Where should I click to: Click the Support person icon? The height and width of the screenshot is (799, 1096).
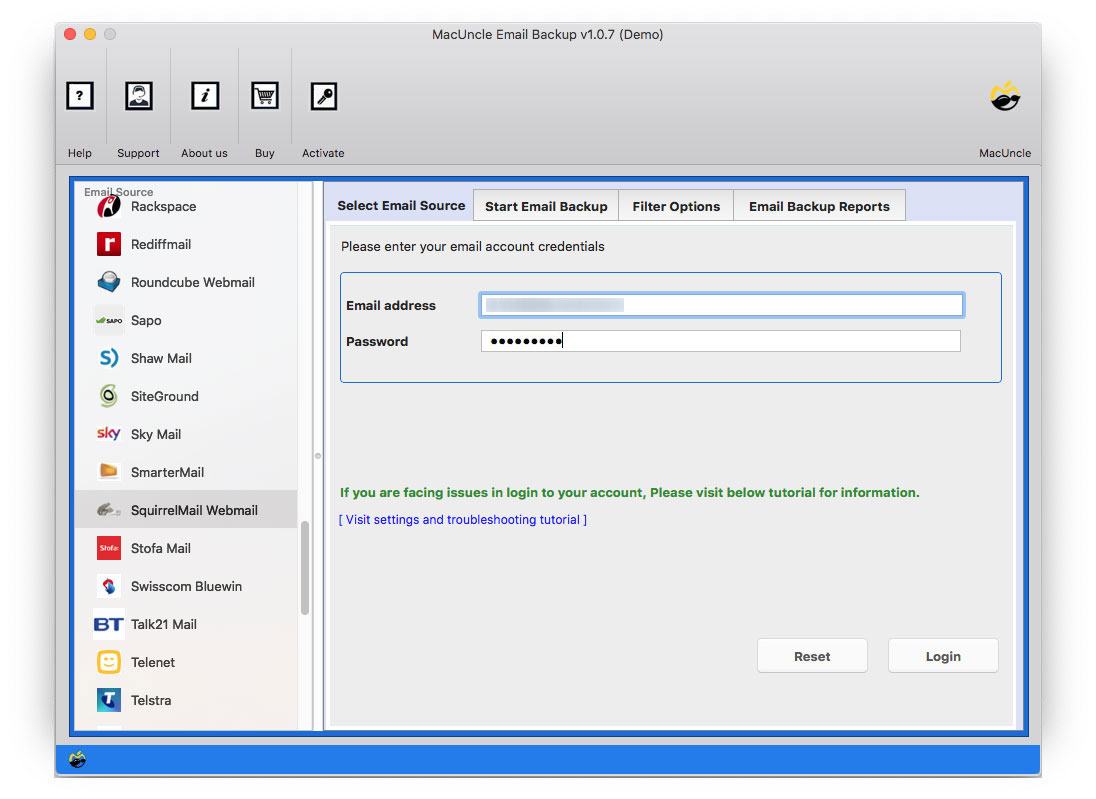tap(138, 96)
